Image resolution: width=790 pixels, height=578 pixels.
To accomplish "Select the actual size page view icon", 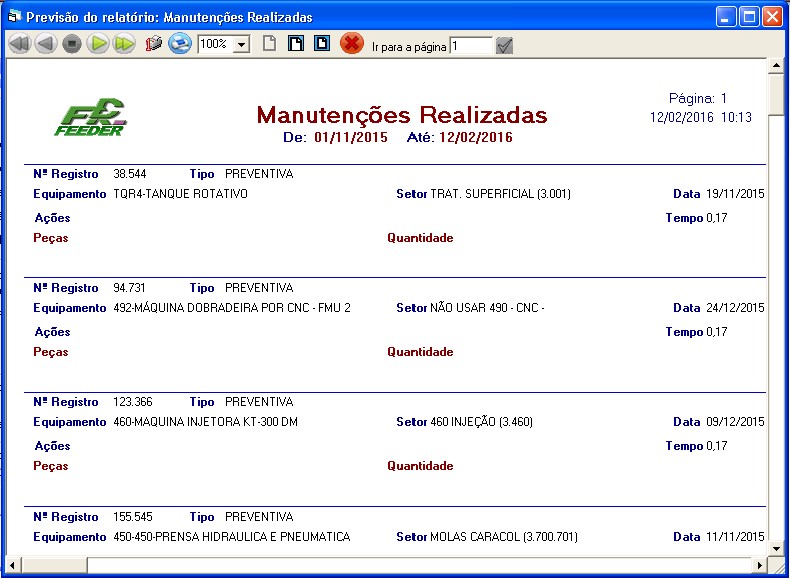I will (270, 43).
